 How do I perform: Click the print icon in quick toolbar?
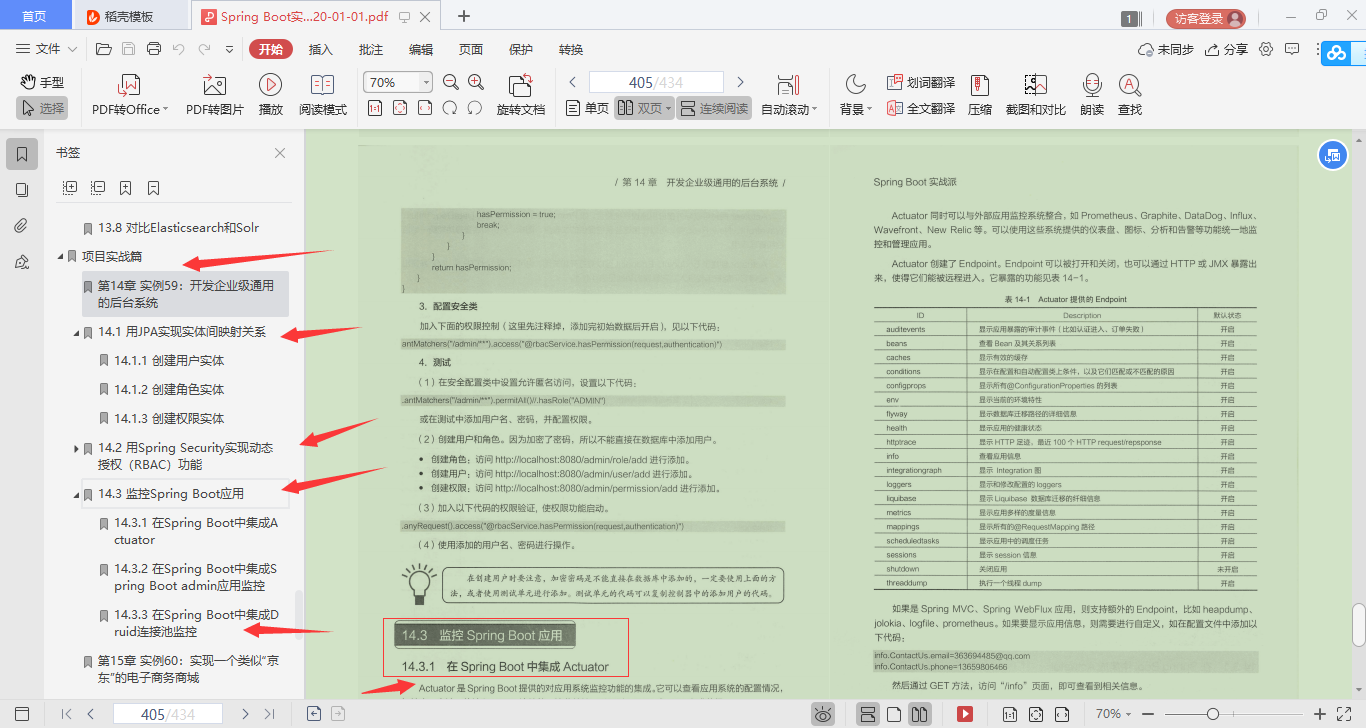point(154,49)
